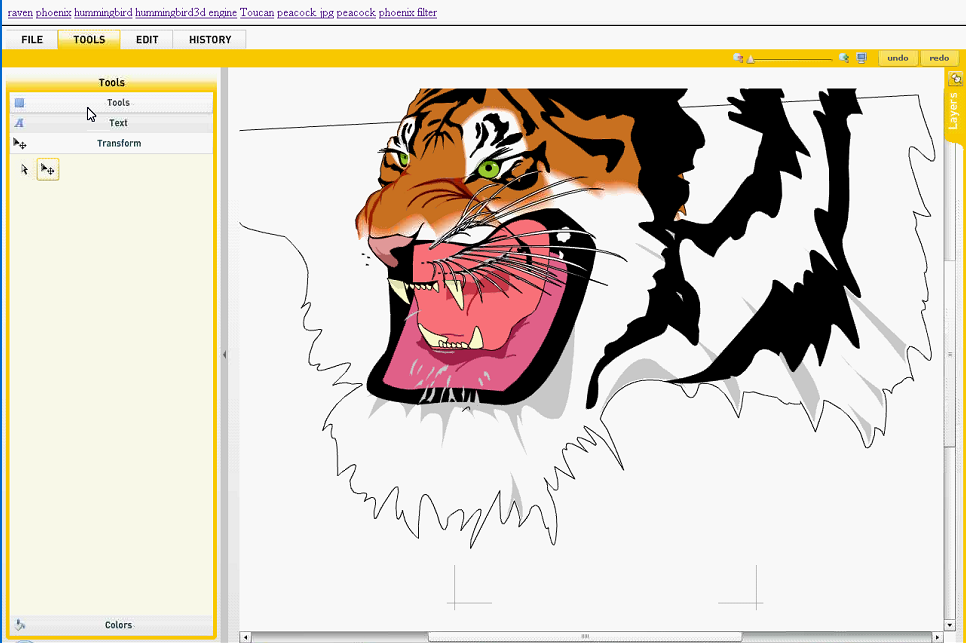Click the pin icon above Layers

[955, 79]
